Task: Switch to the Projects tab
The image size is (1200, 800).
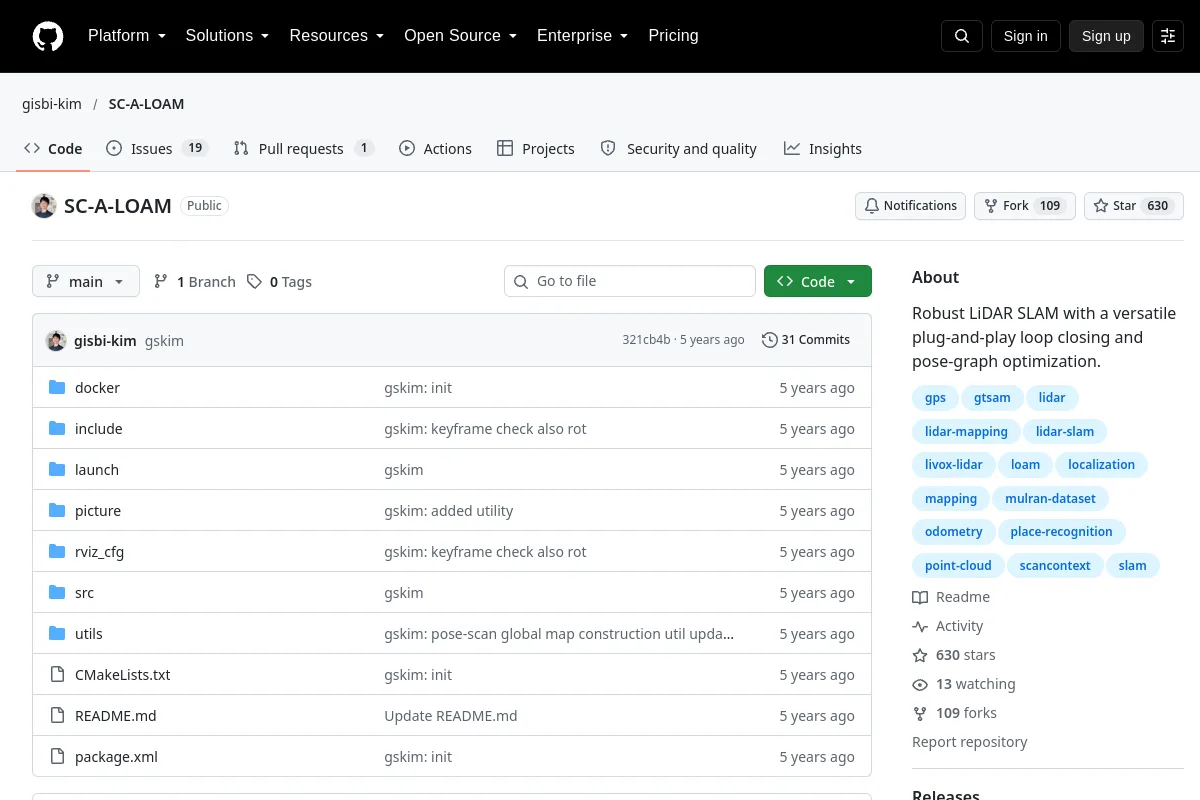Action: click(536, 149)
